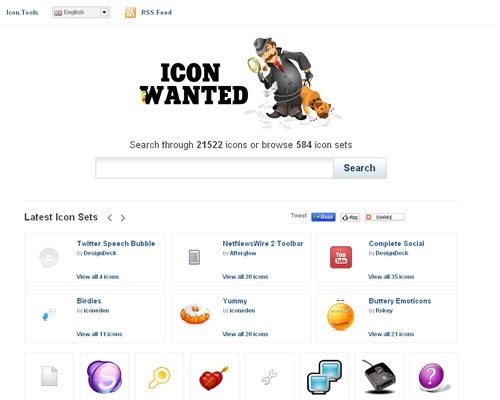
Task: Pick the red heart with arrow icon
Action: [214, 378]
